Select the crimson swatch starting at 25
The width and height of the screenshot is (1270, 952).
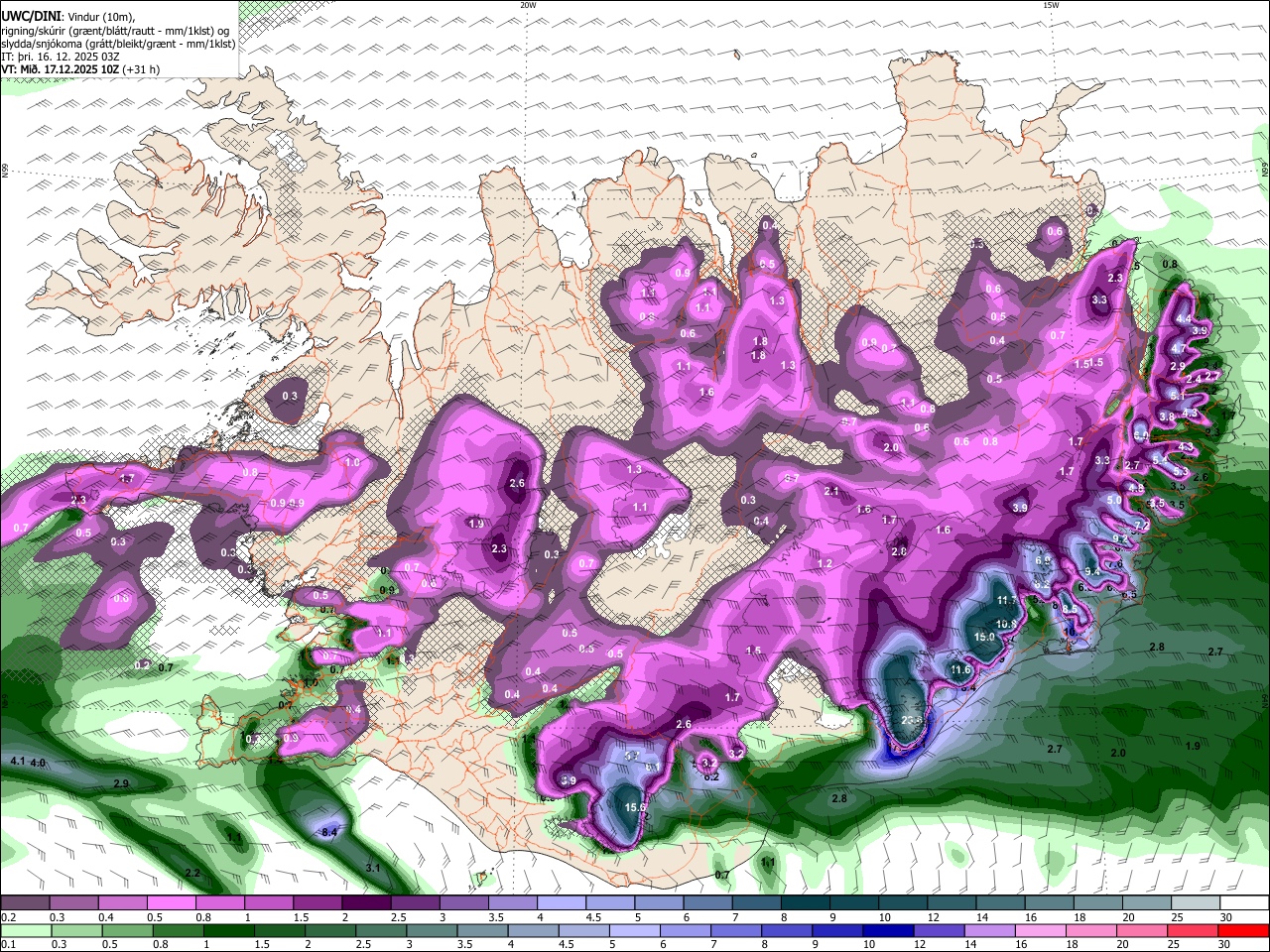click(1193, 930)
